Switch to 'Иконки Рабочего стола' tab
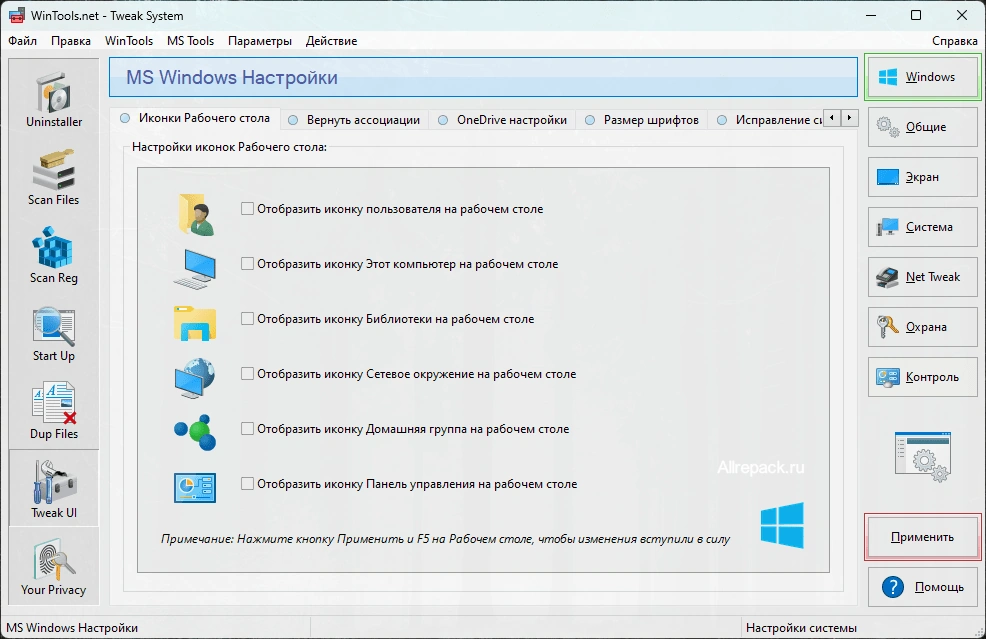Screen dimensions: 986x639 coord(195,118)
